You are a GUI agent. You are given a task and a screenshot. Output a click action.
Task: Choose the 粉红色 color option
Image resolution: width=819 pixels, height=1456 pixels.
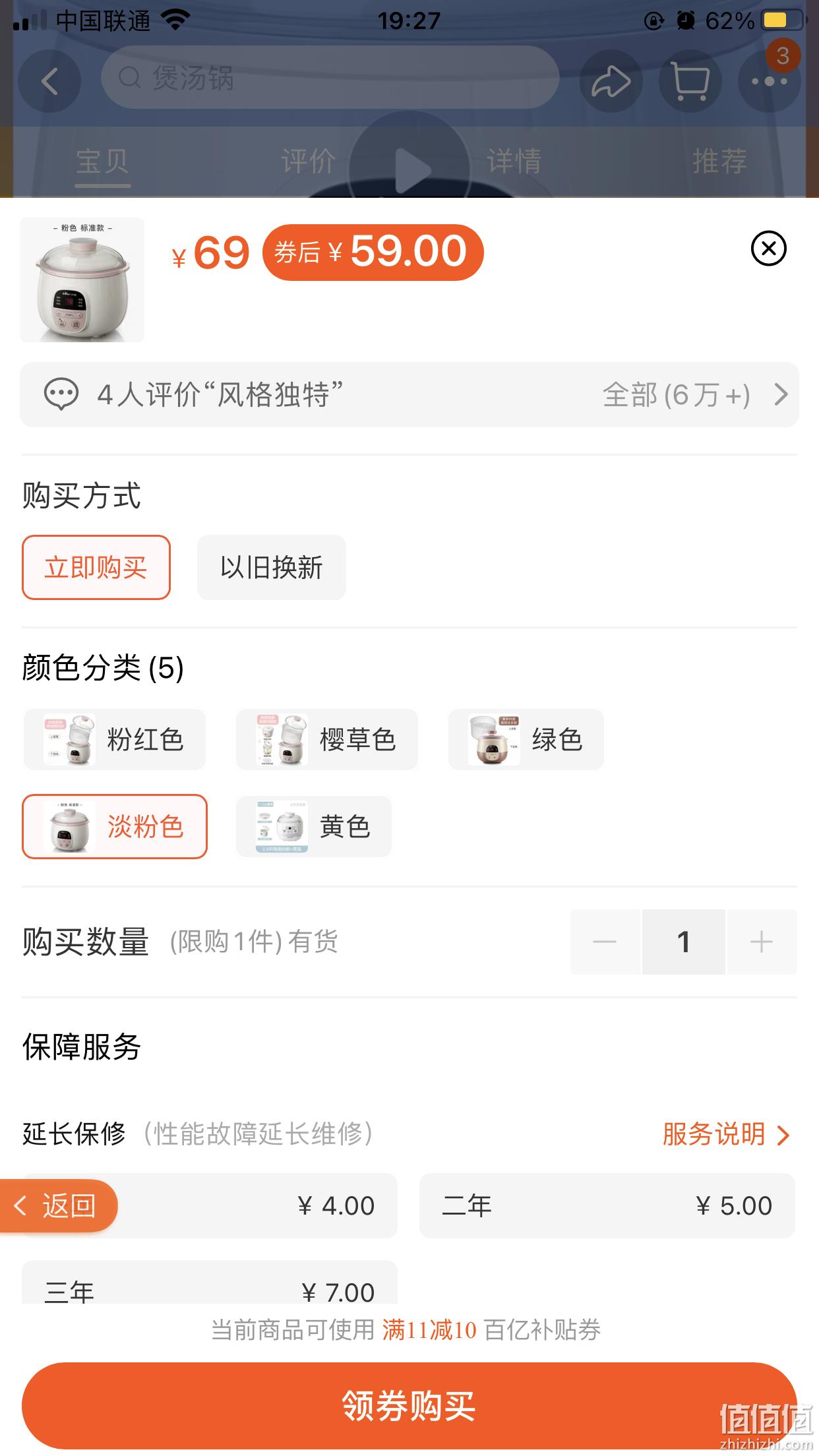[x=115, y=739]
